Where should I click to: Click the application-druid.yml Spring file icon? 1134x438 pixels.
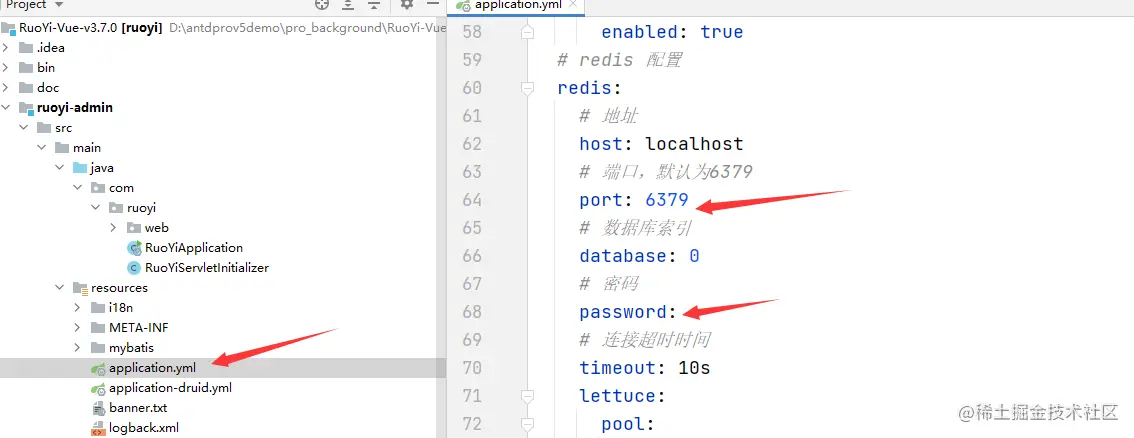(x=98, y=388)
